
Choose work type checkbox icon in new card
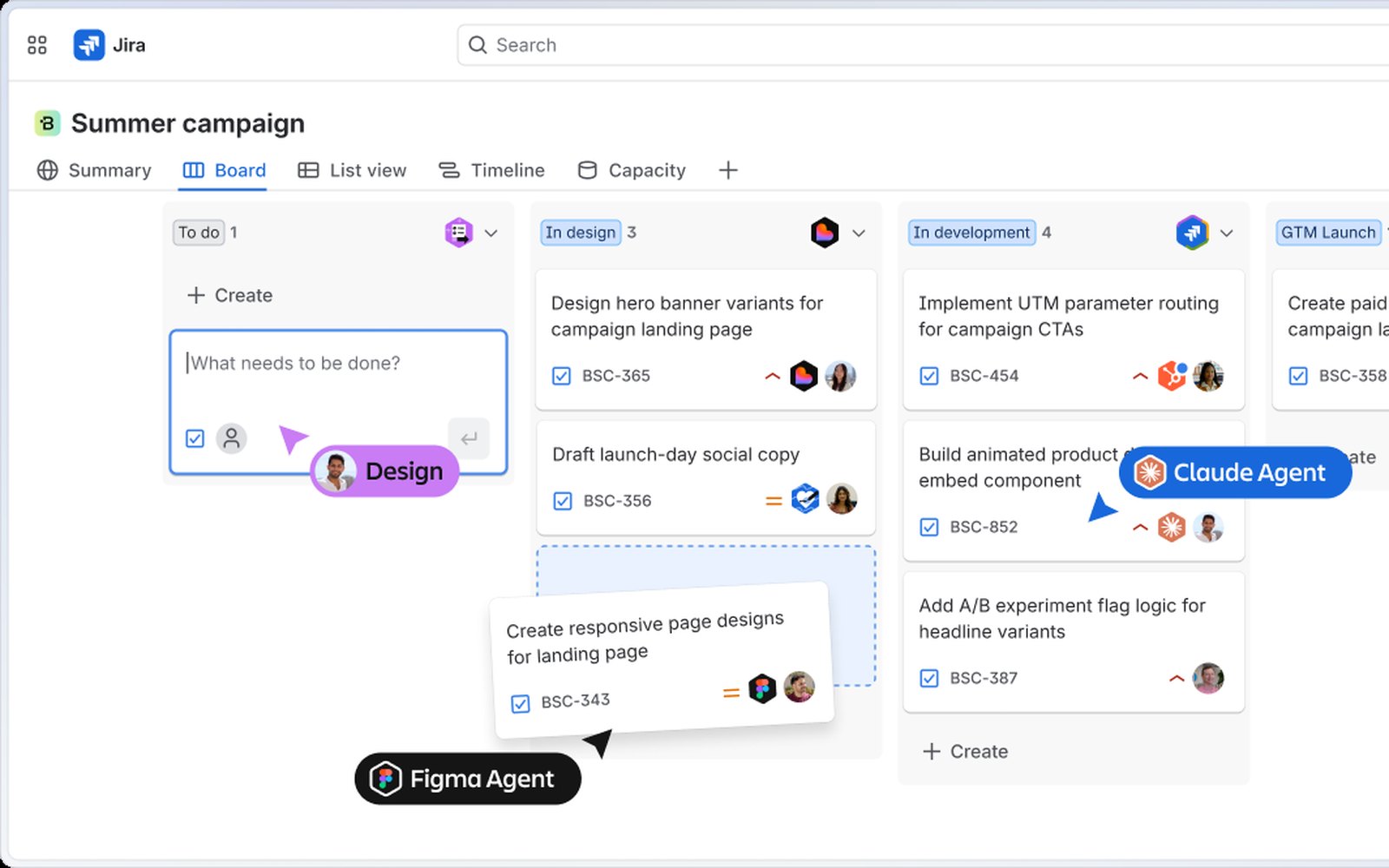195,438
